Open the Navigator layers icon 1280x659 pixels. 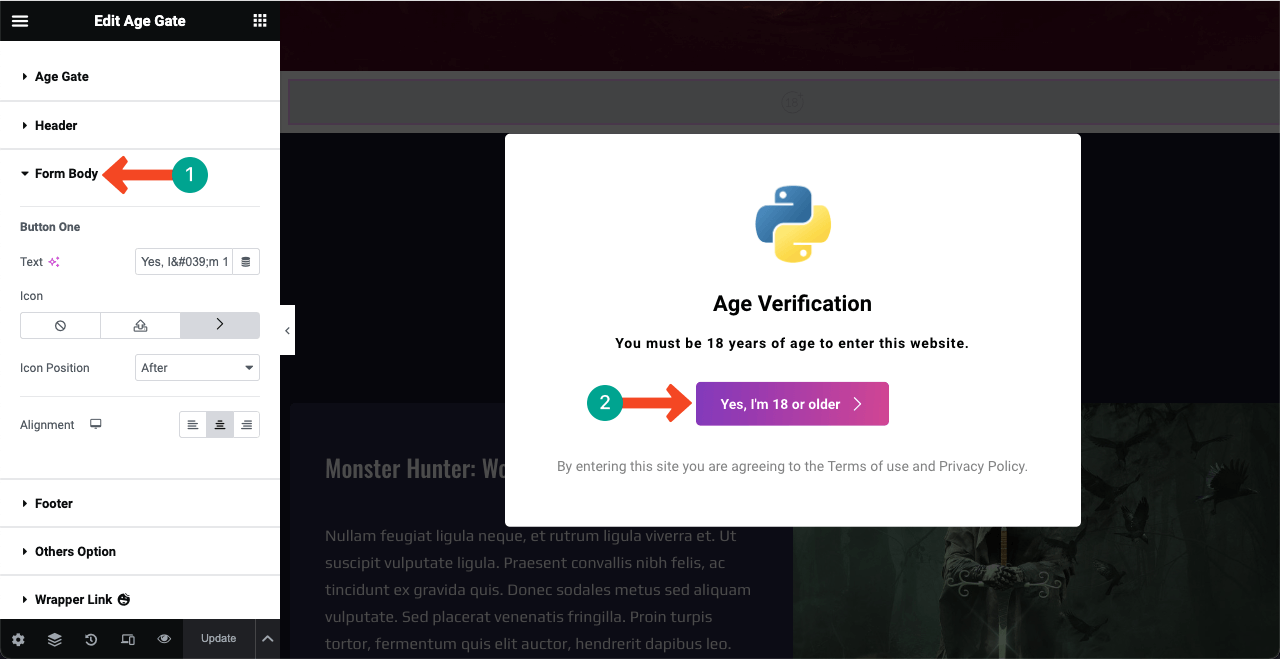pos(54,638)
